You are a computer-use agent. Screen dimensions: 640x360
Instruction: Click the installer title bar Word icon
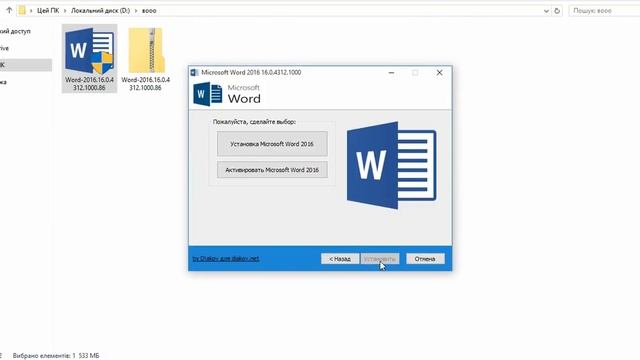195,72
